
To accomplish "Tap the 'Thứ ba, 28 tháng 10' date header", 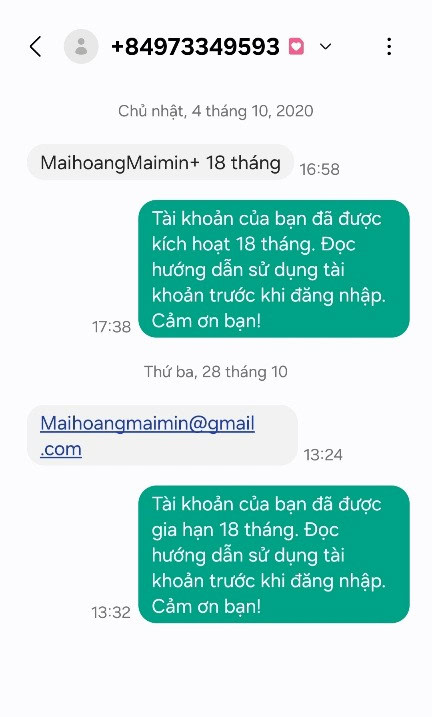I will [x=216, y=371].
